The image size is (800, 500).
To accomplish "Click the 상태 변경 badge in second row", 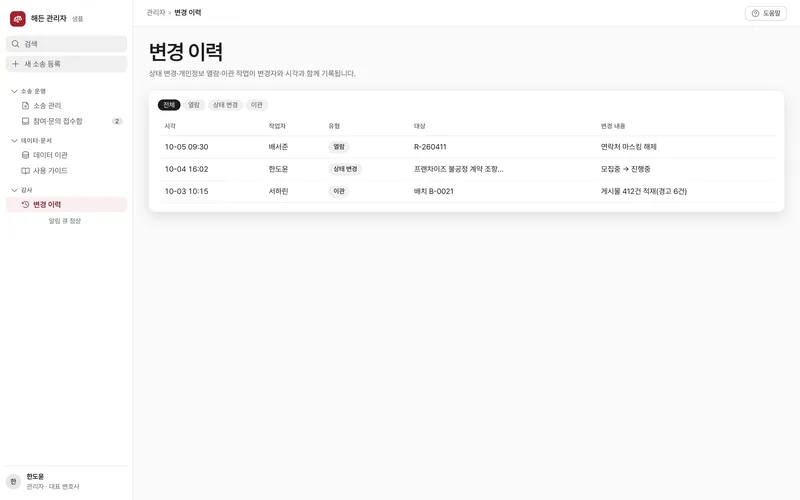I will [345, 169].
